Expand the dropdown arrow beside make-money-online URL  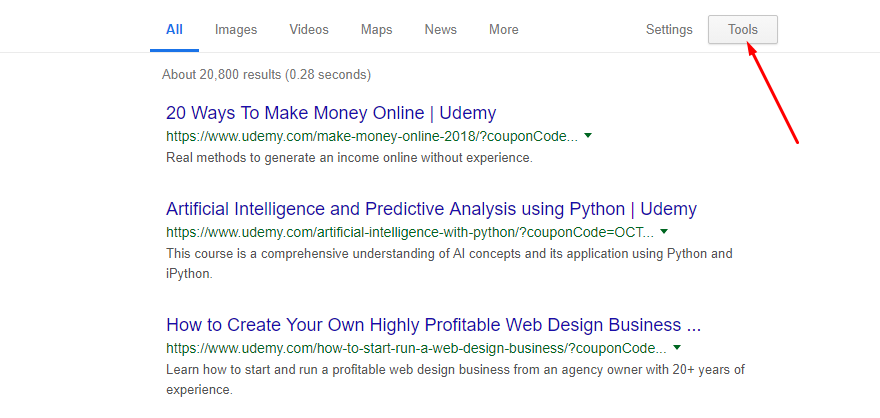tap(588, 136)
